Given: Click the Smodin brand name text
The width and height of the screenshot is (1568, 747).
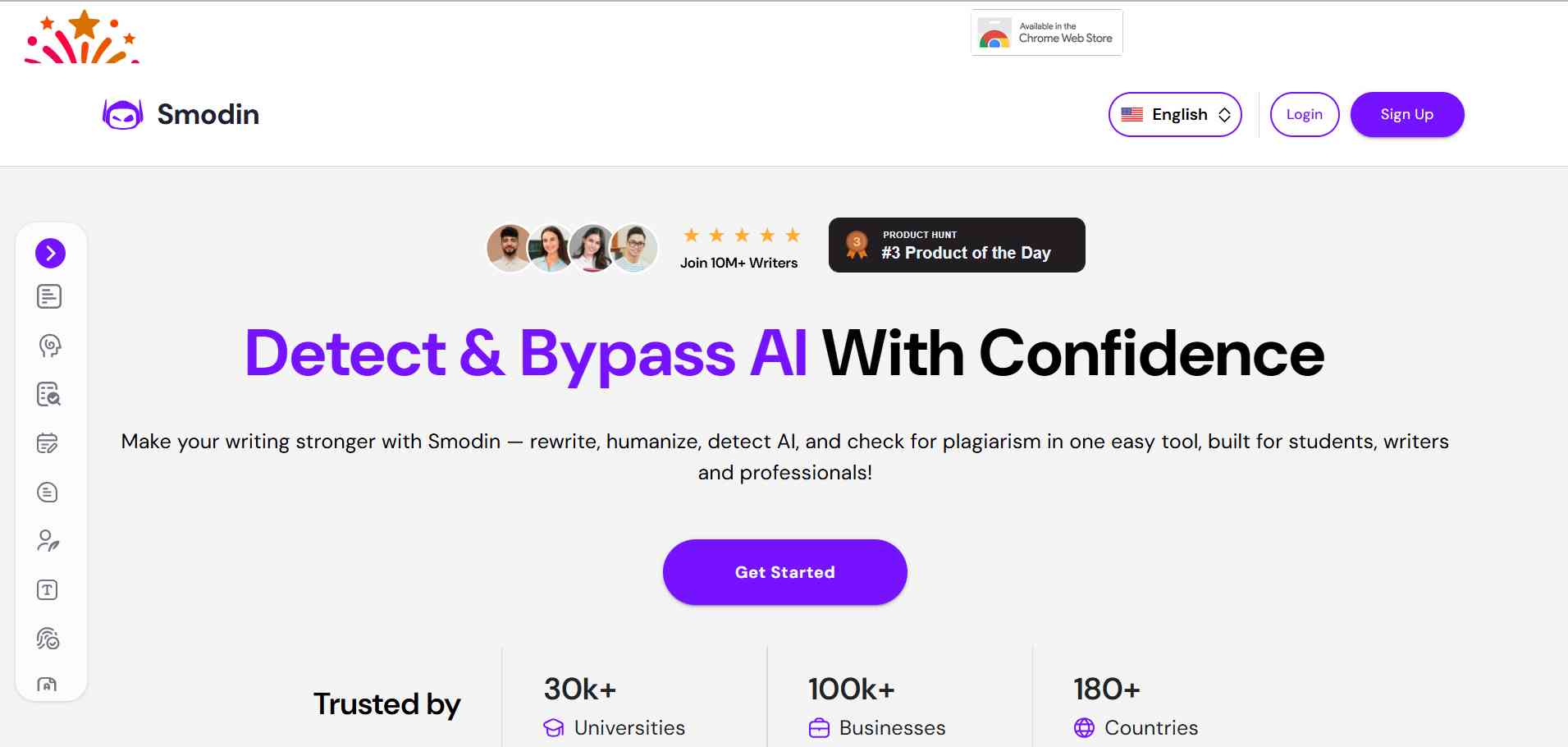Looking at the screenshot, I should [208, 114].
